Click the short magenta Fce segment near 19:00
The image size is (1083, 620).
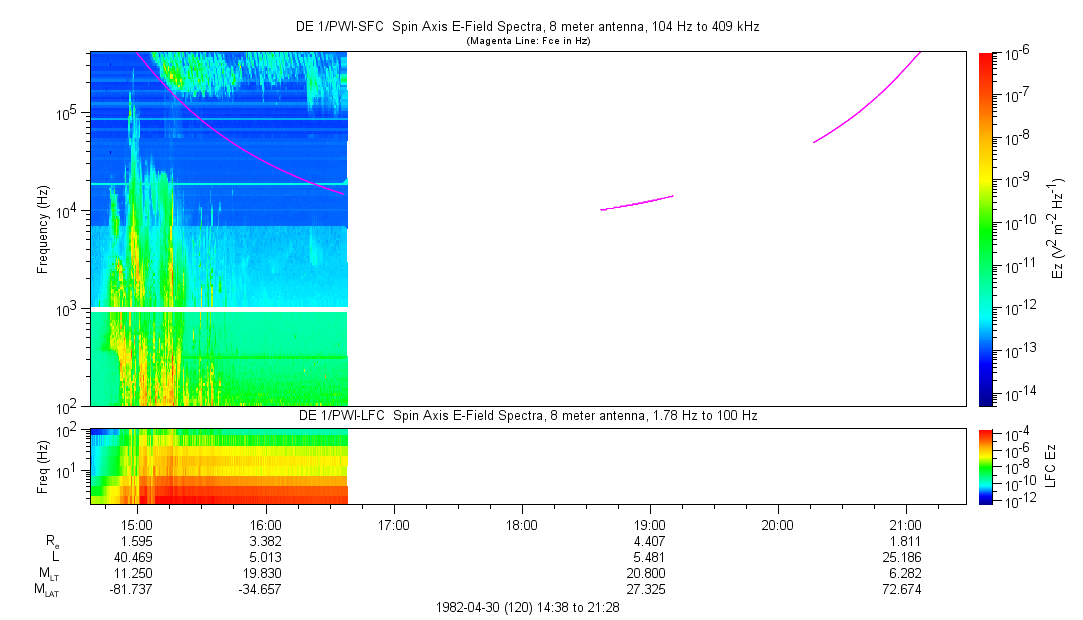(636, 203)
